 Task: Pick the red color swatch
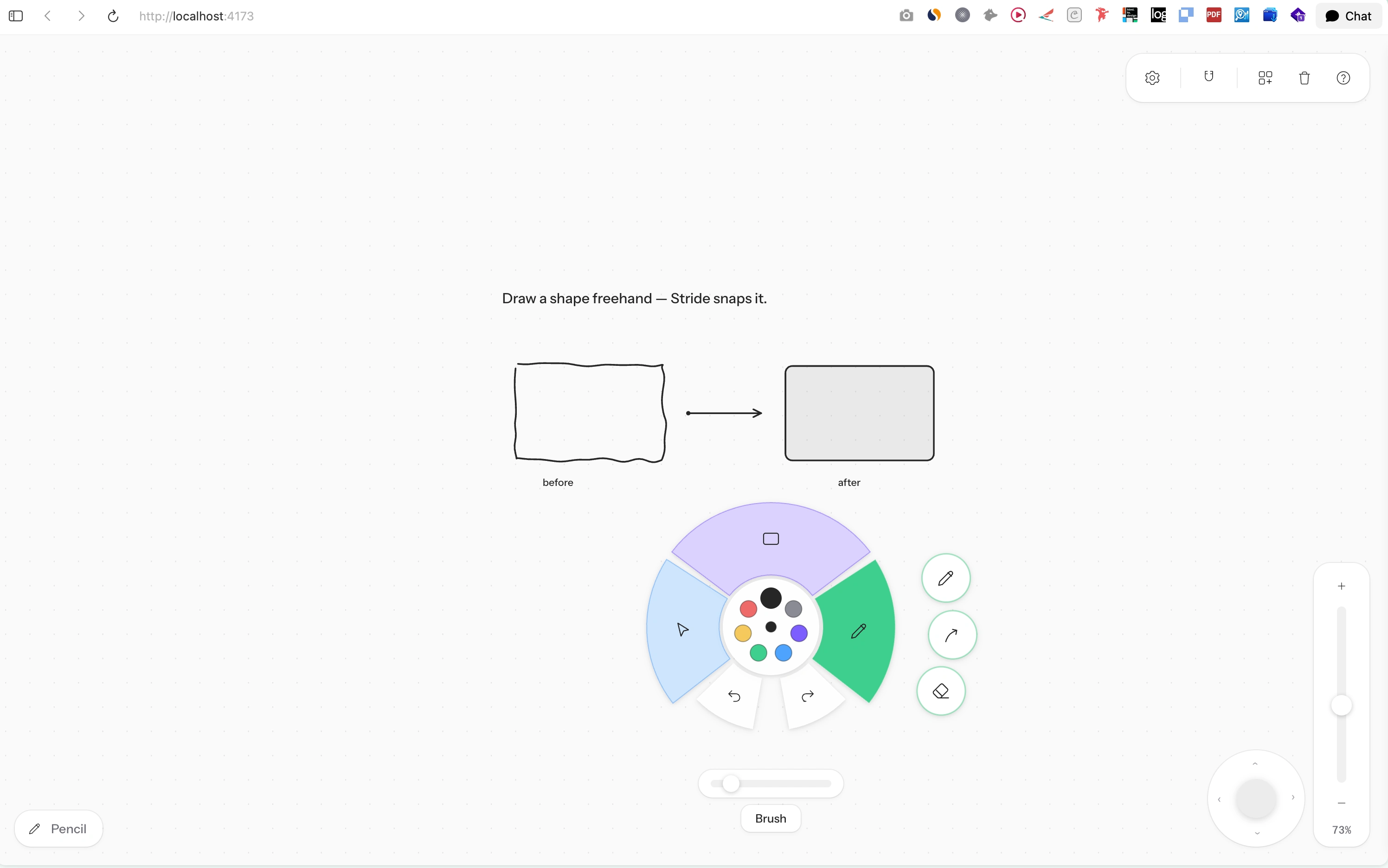[x=748, y=608]
